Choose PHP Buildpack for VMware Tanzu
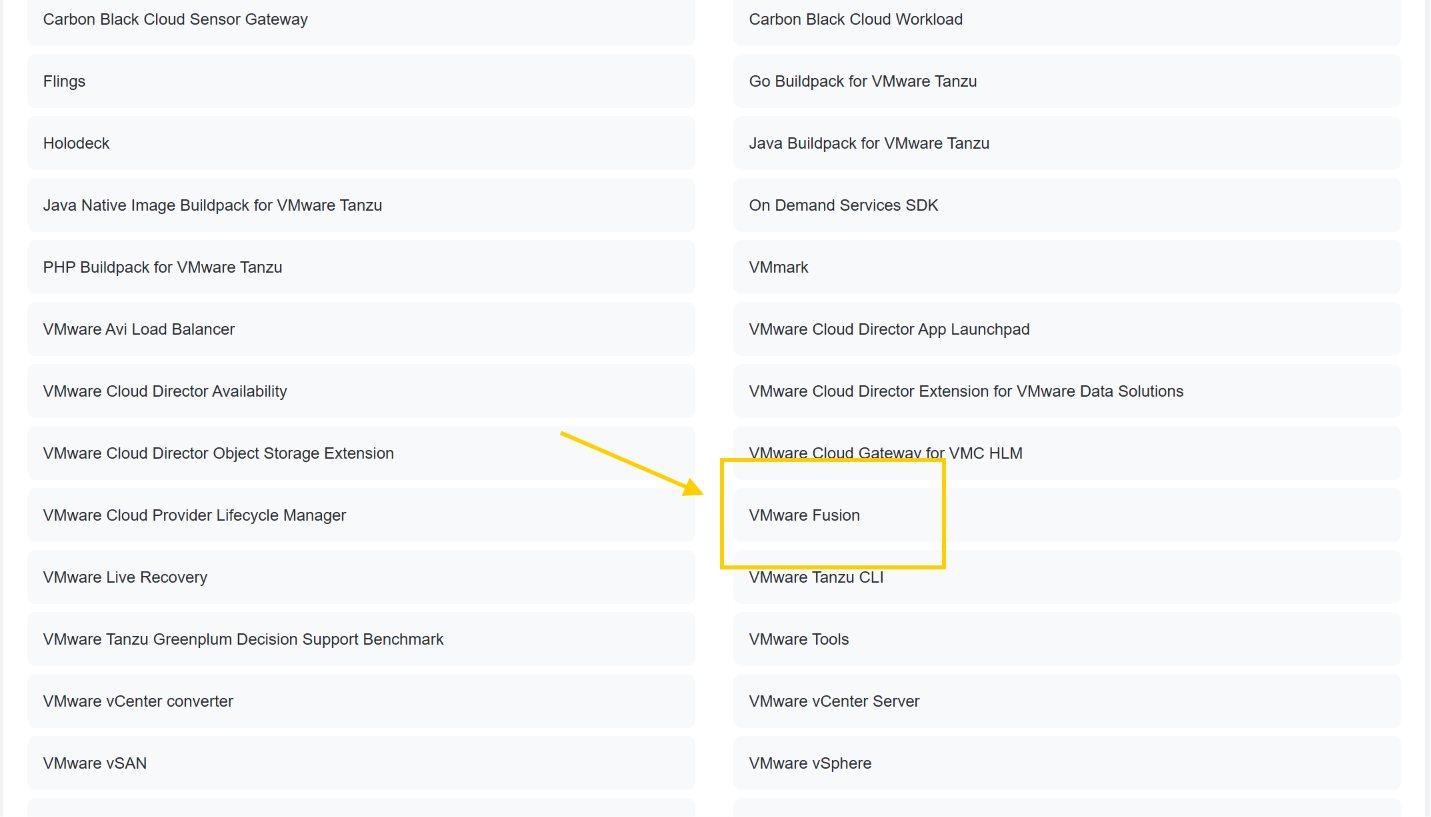 (361, 267)
